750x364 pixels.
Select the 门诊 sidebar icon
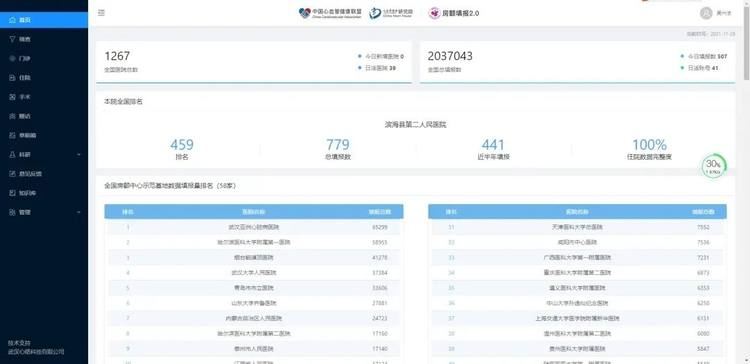tap(12, 58)
